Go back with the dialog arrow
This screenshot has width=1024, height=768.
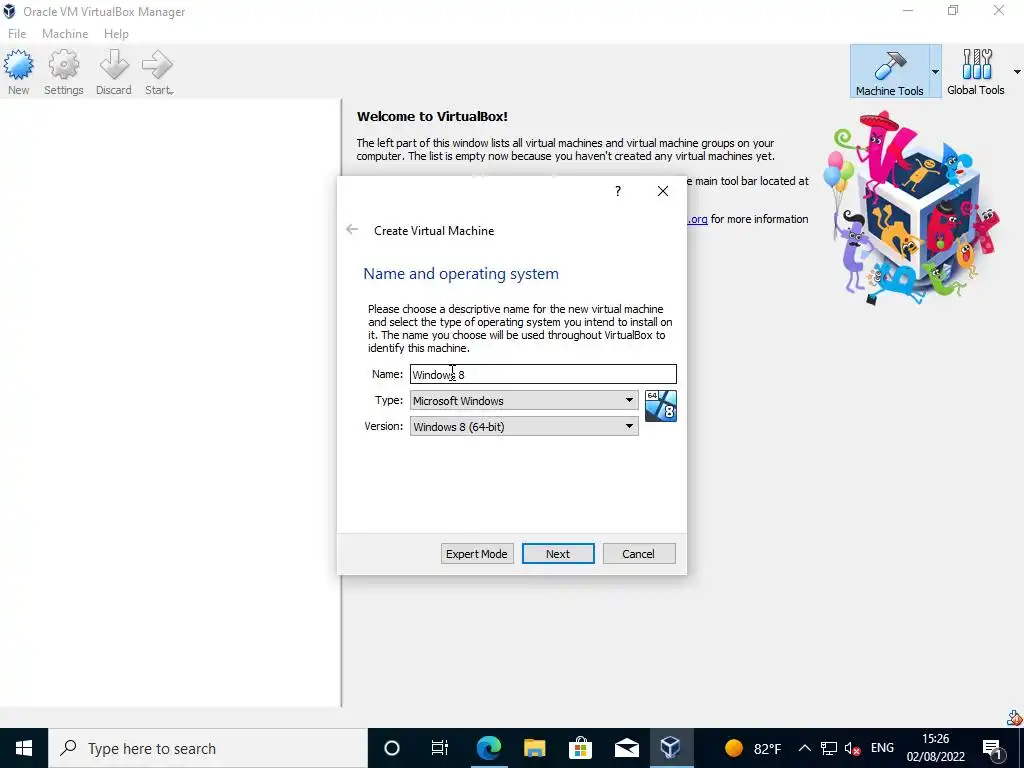[352, 229]
